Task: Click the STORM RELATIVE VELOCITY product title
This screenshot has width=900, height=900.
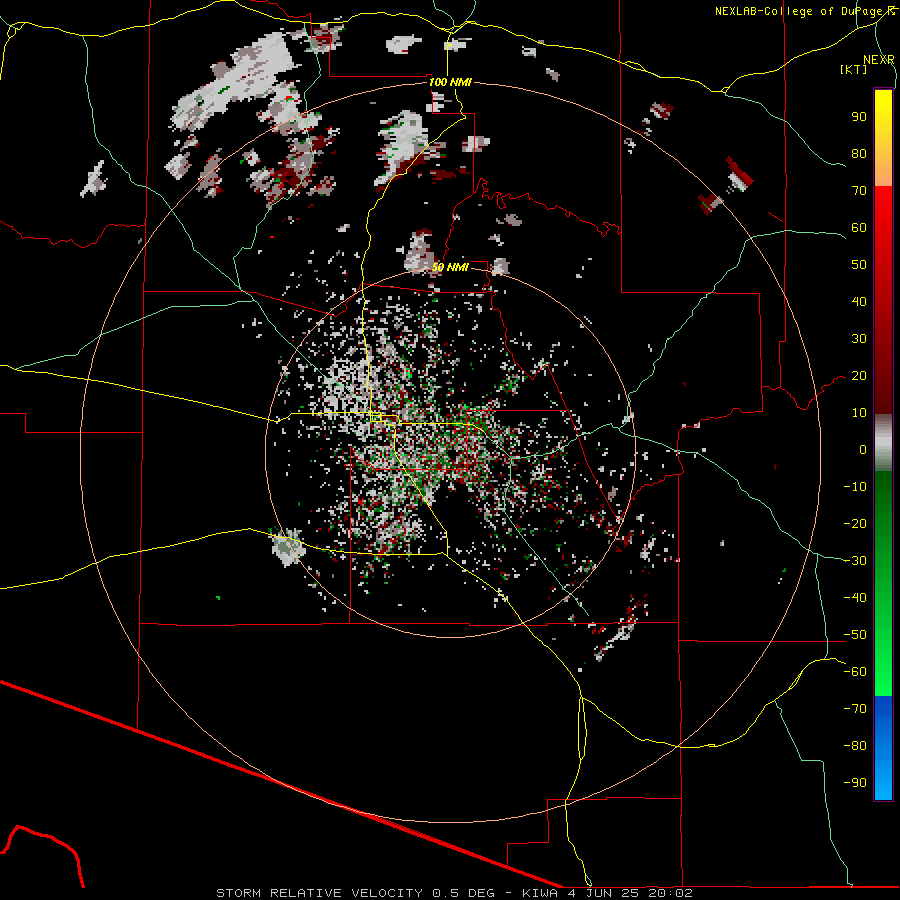Action: pos(321,893)
